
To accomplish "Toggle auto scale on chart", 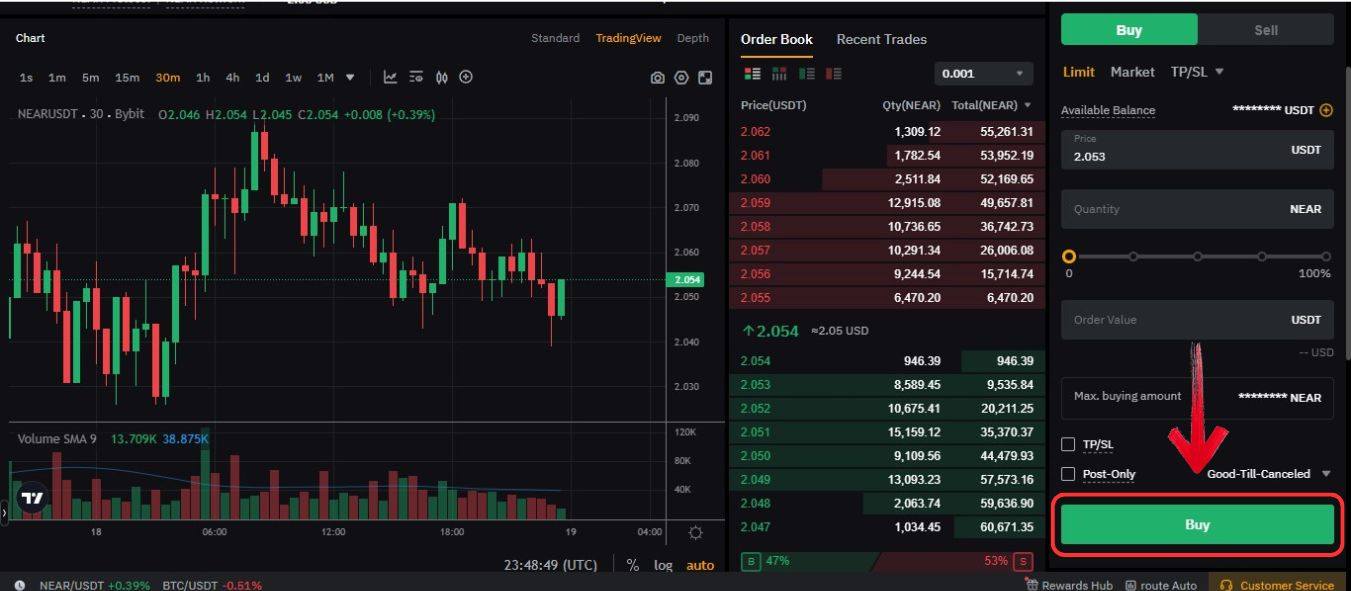I will coord(700,565).
